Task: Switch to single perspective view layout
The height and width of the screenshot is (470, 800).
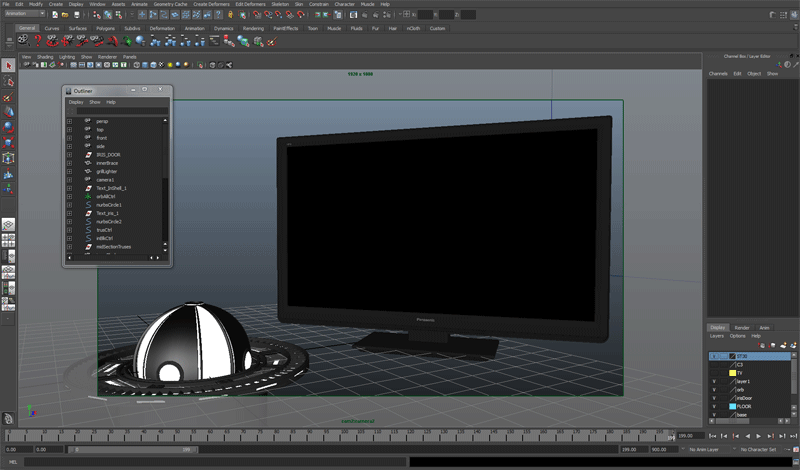Action: click(8, 225)
